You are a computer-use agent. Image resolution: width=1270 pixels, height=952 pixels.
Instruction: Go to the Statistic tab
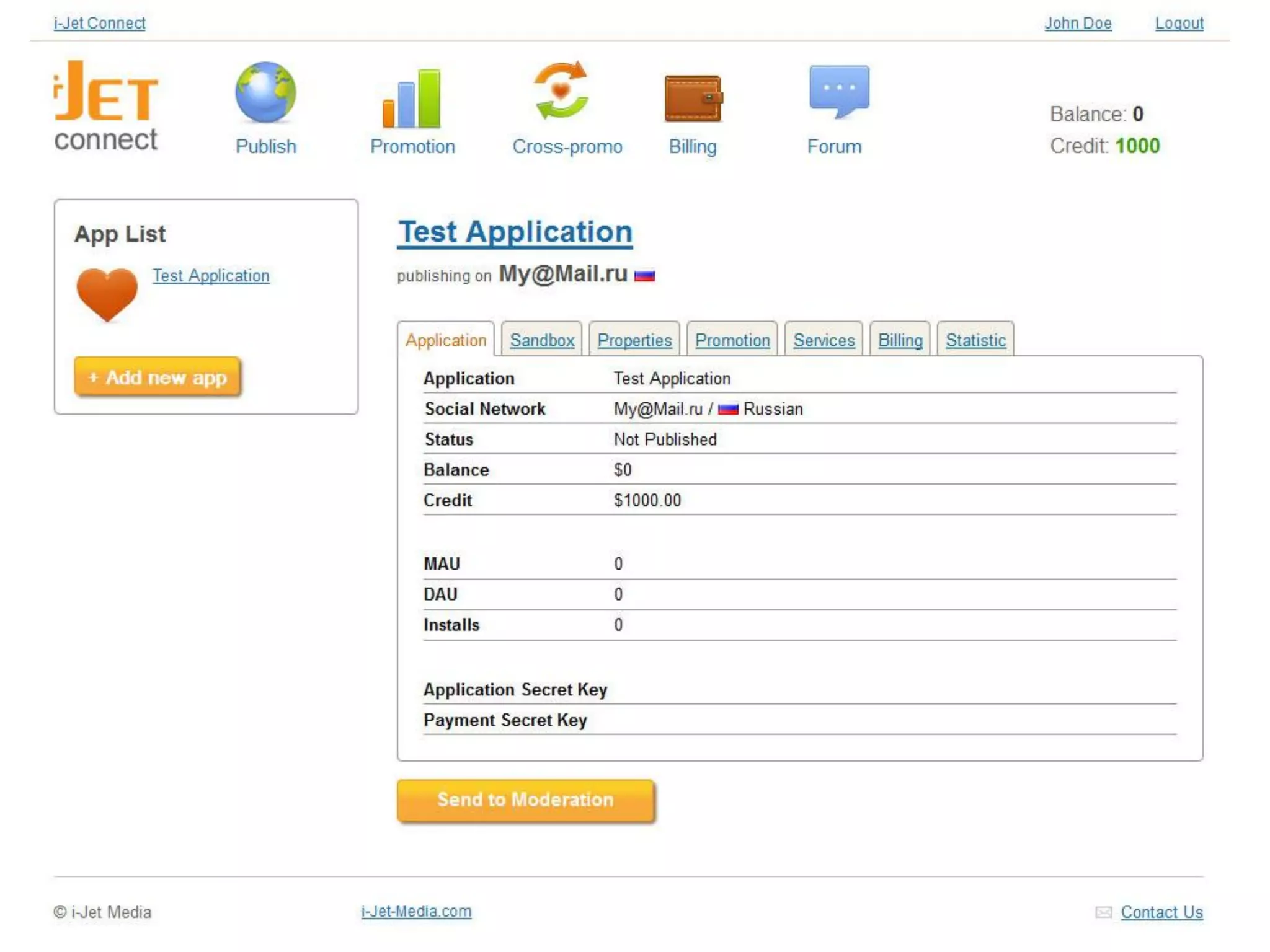pyautogui.click(x=975, y=340)
